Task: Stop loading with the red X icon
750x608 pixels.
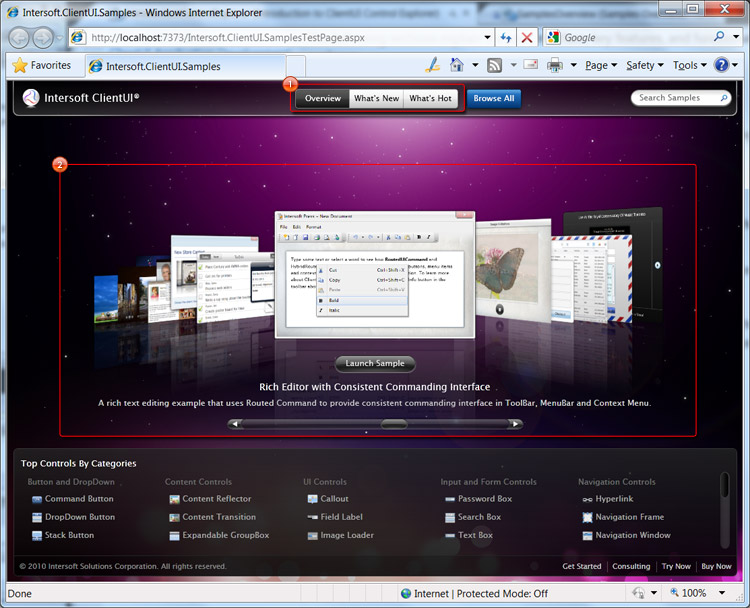Action: [x=527, y=37]
